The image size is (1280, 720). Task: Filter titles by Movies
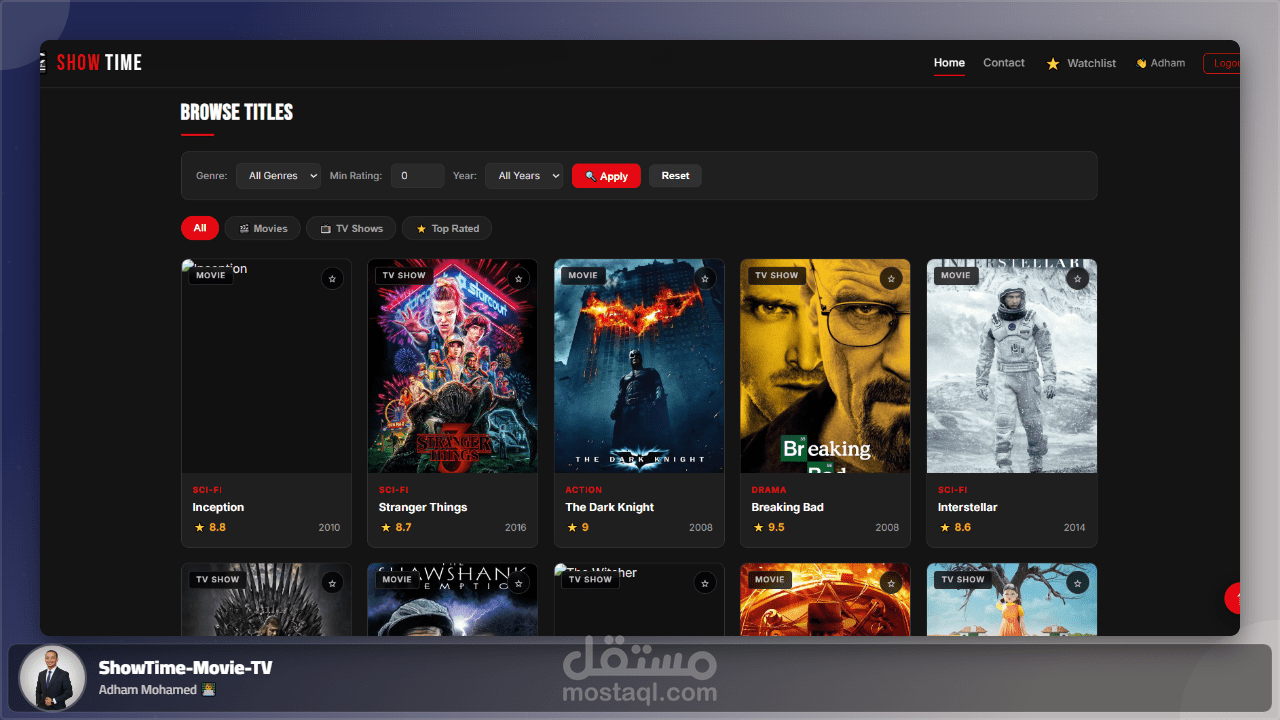coord(262,228)
